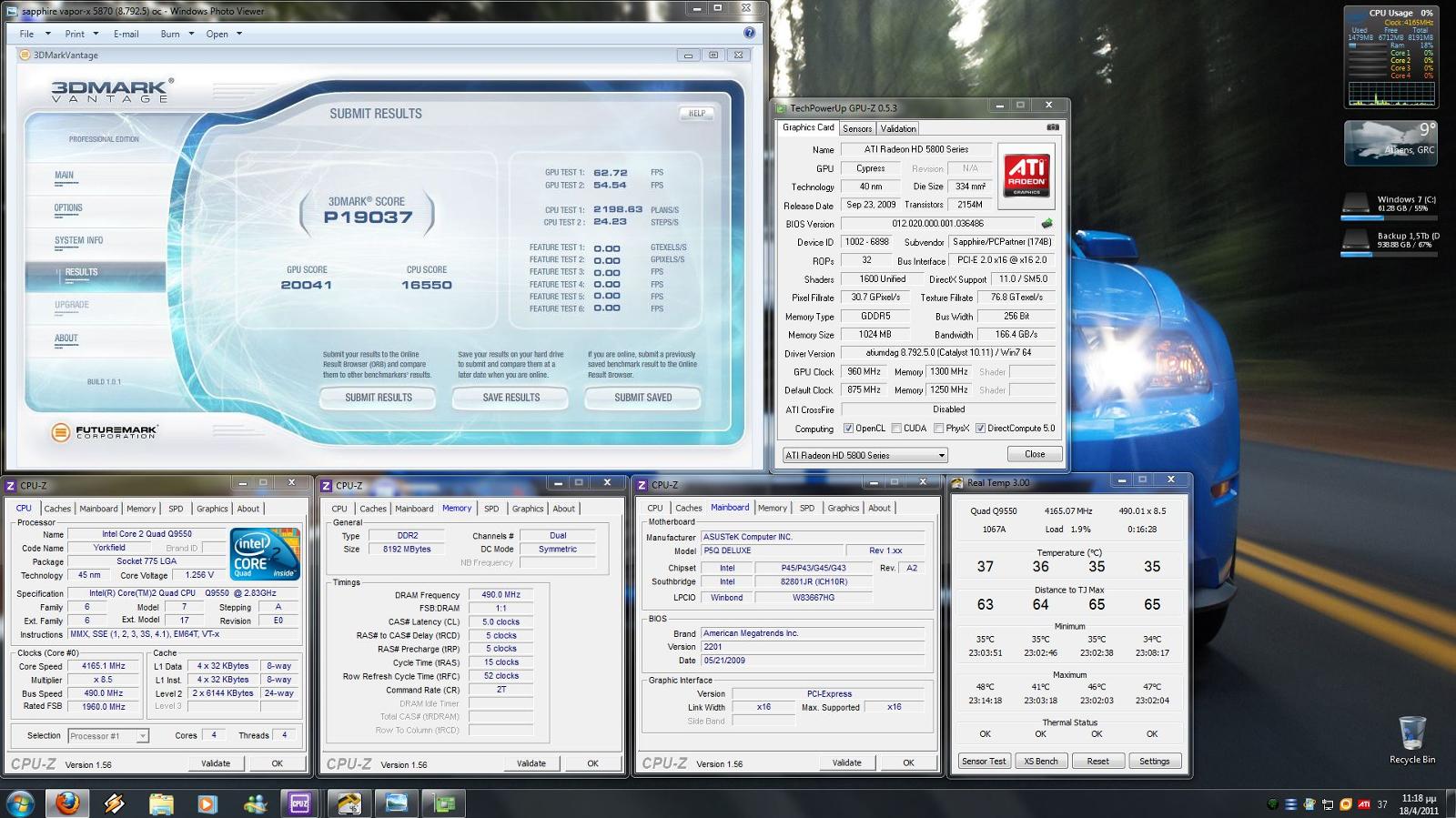This screenshot has height=818, width=1456.
Task: Click GPU-Z screenshot camera icon
Action: tap(1053, 127)
